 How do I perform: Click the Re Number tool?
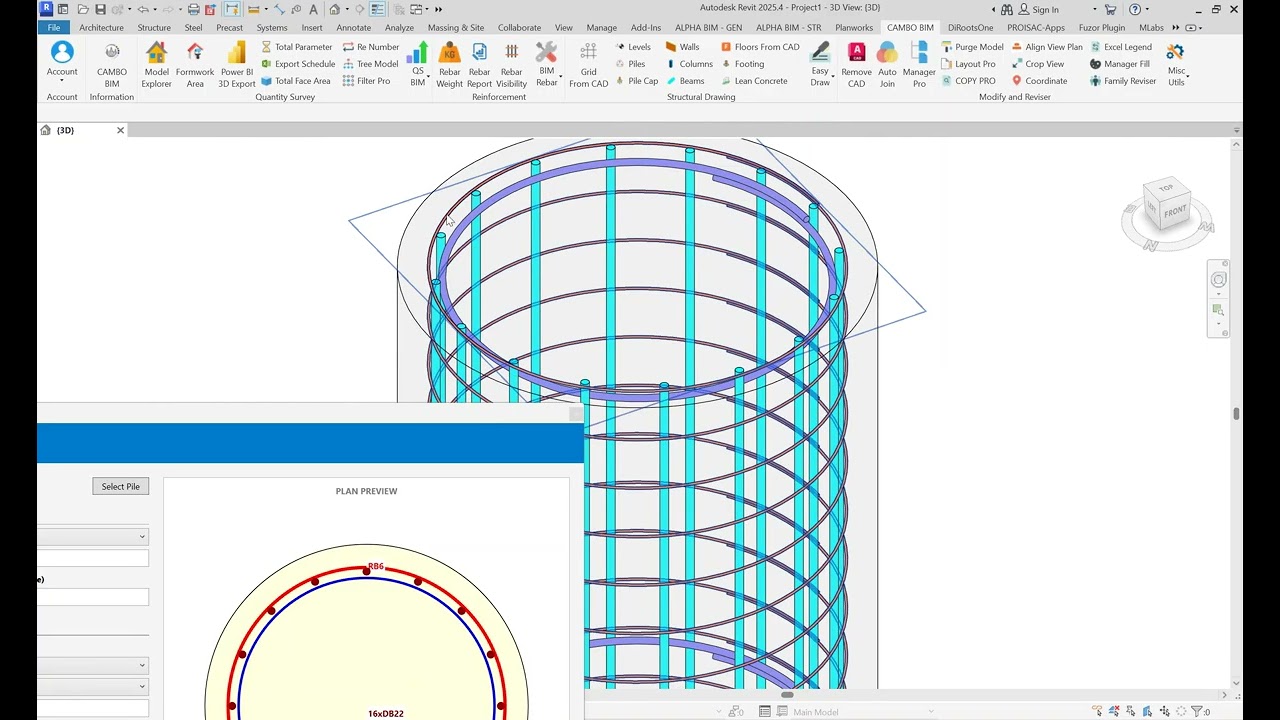pos(370,47)
